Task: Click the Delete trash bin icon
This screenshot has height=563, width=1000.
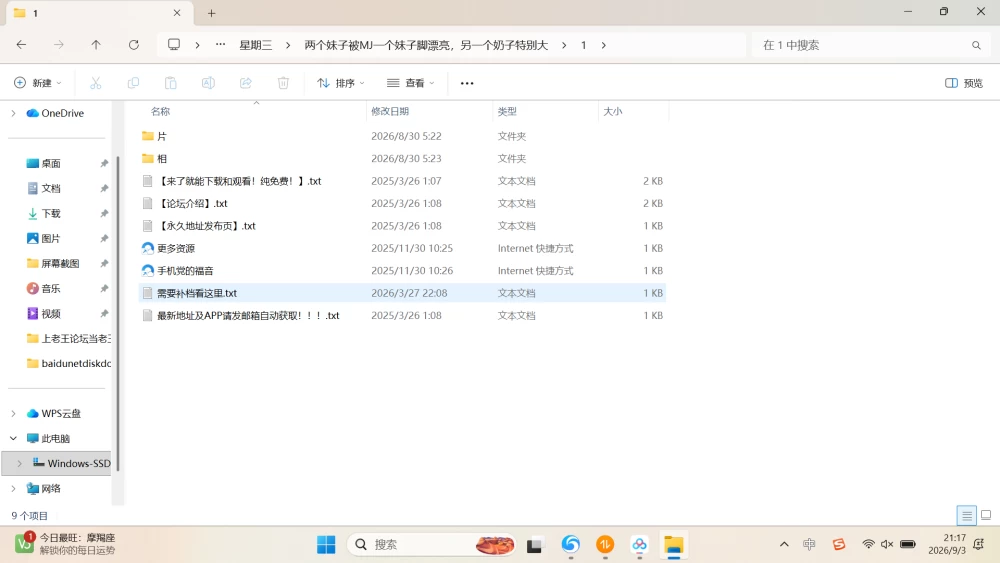Action: (x=283, y=83)
